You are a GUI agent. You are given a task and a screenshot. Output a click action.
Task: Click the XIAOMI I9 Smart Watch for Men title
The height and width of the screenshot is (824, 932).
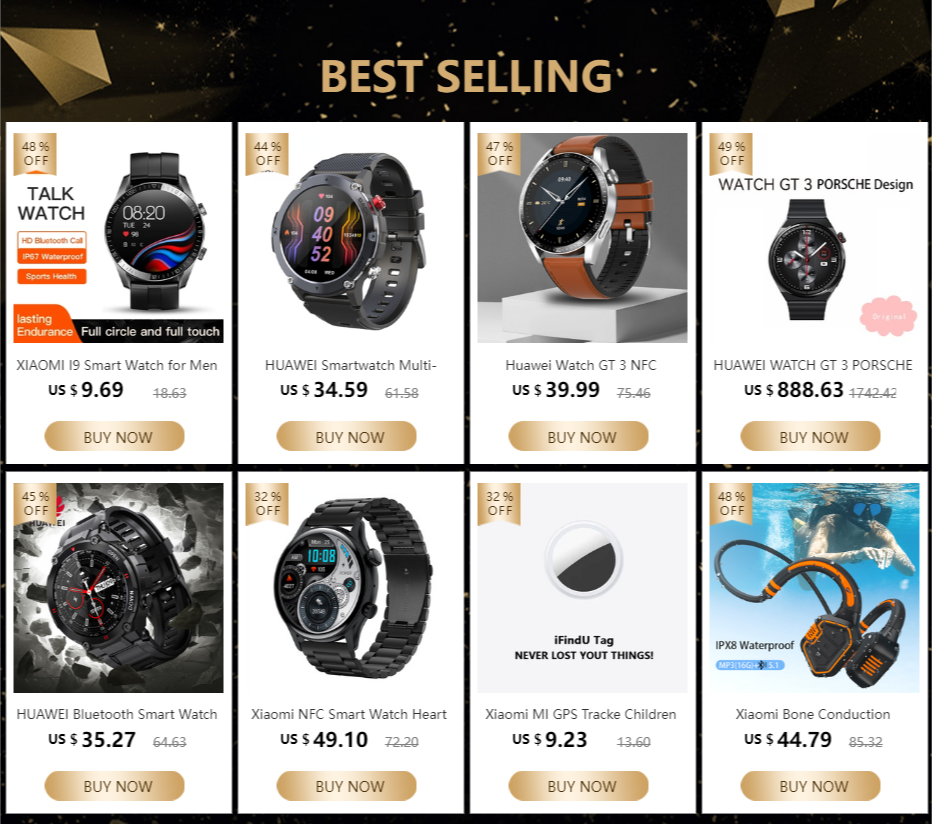(x=116, y=365)
